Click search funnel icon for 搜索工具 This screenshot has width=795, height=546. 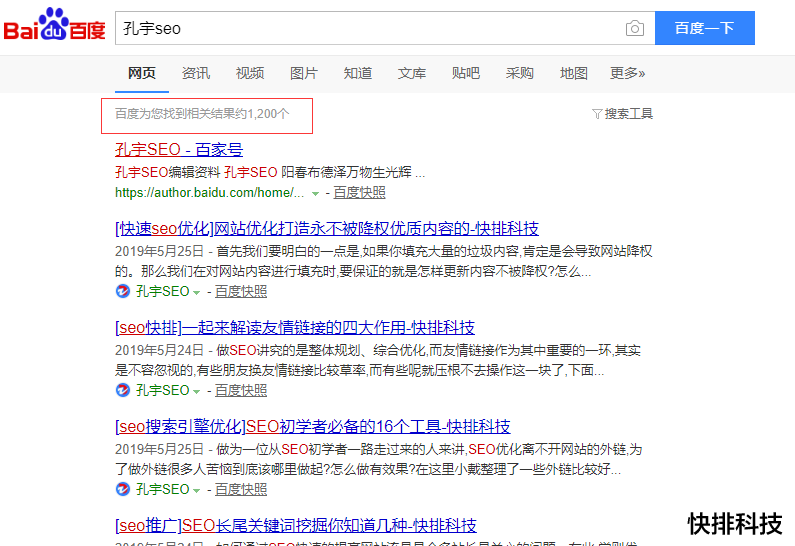[597, 114]
